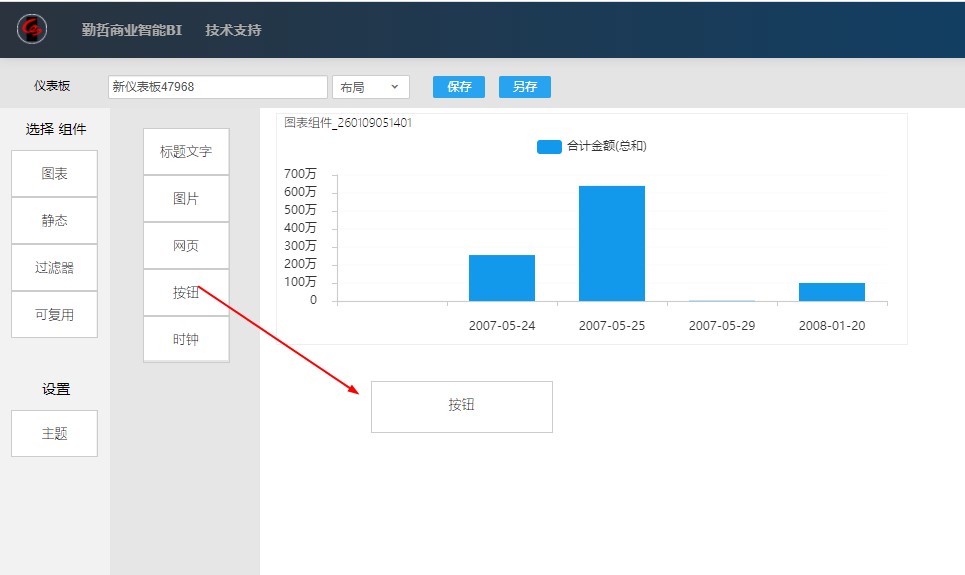Image resolution: width=965 pixels, height=575 pixels.
Task: Open the 可复用 component category
Action: pyautogui.click(x=54, y=315)
